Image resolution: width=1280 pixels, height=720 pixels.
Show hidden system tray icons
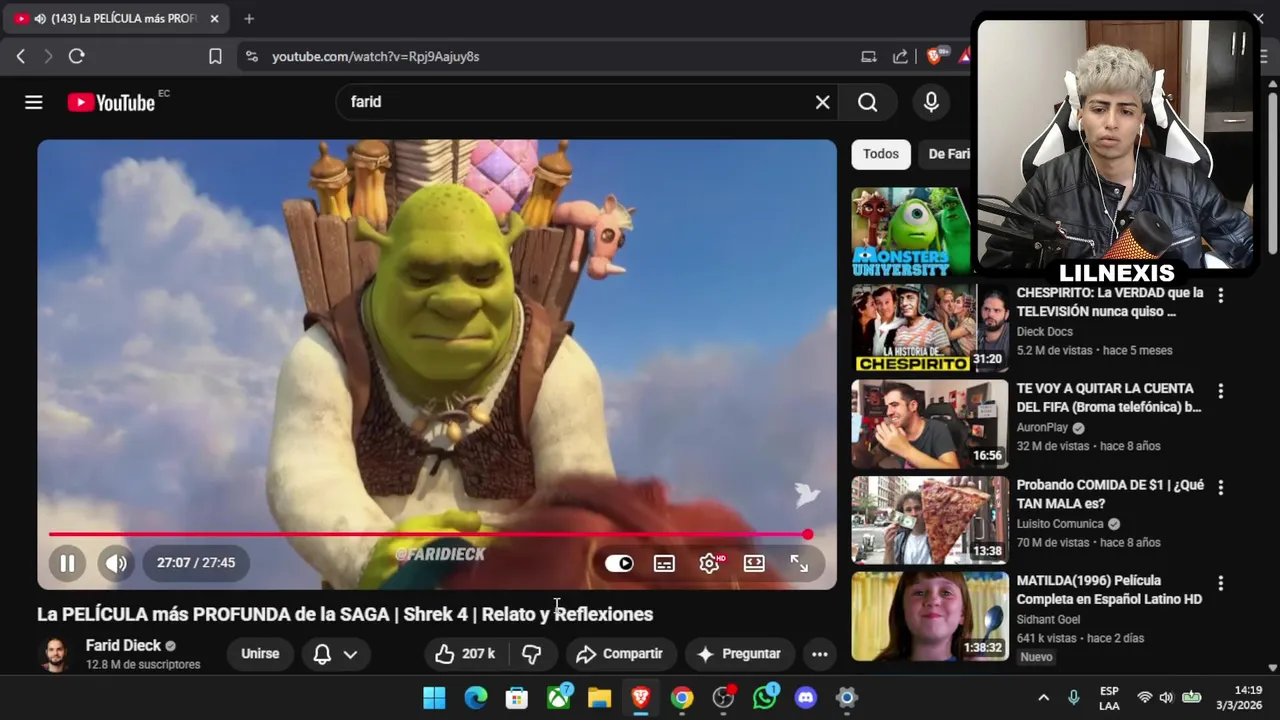pyautogui.click(x=1043, y=698)
